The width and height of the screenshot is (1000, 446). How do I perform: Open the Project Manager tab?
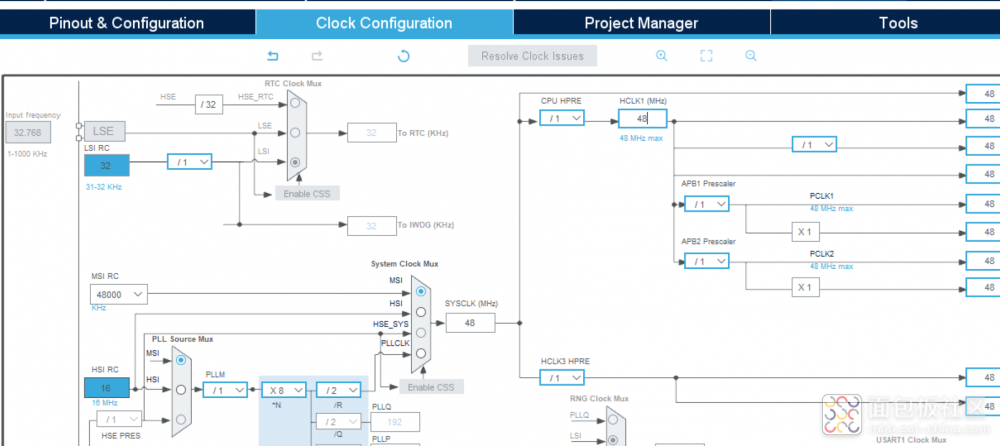click(641, 23)
